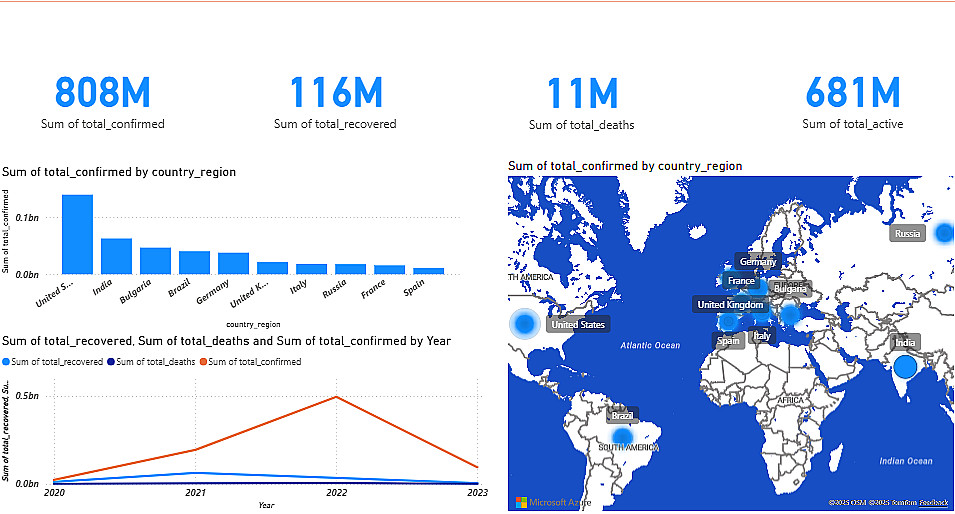Click the 2021 point on orange confirmed line
Screen dimensions: 955x514
tap(196, 450)
